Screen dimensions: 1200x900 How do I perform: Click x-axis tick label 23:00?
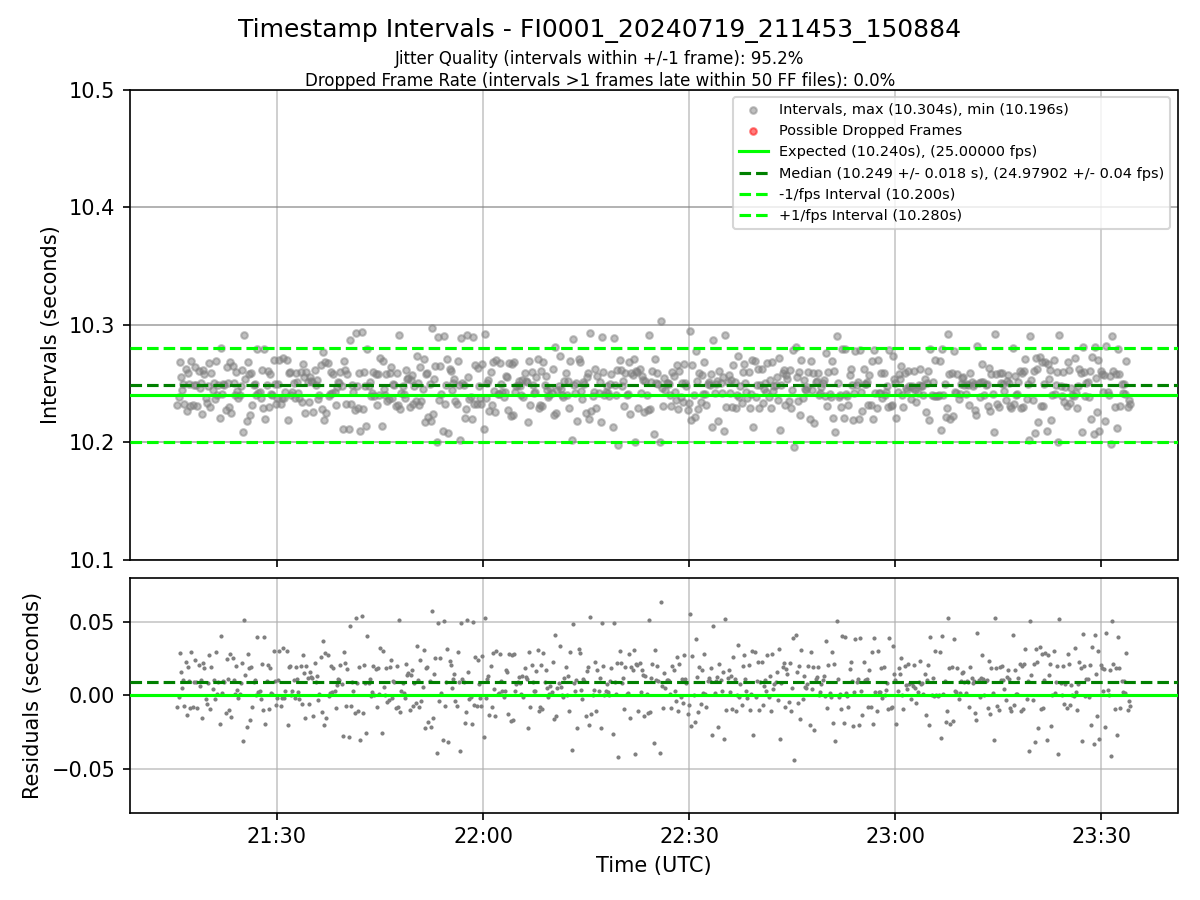[894, 835]
